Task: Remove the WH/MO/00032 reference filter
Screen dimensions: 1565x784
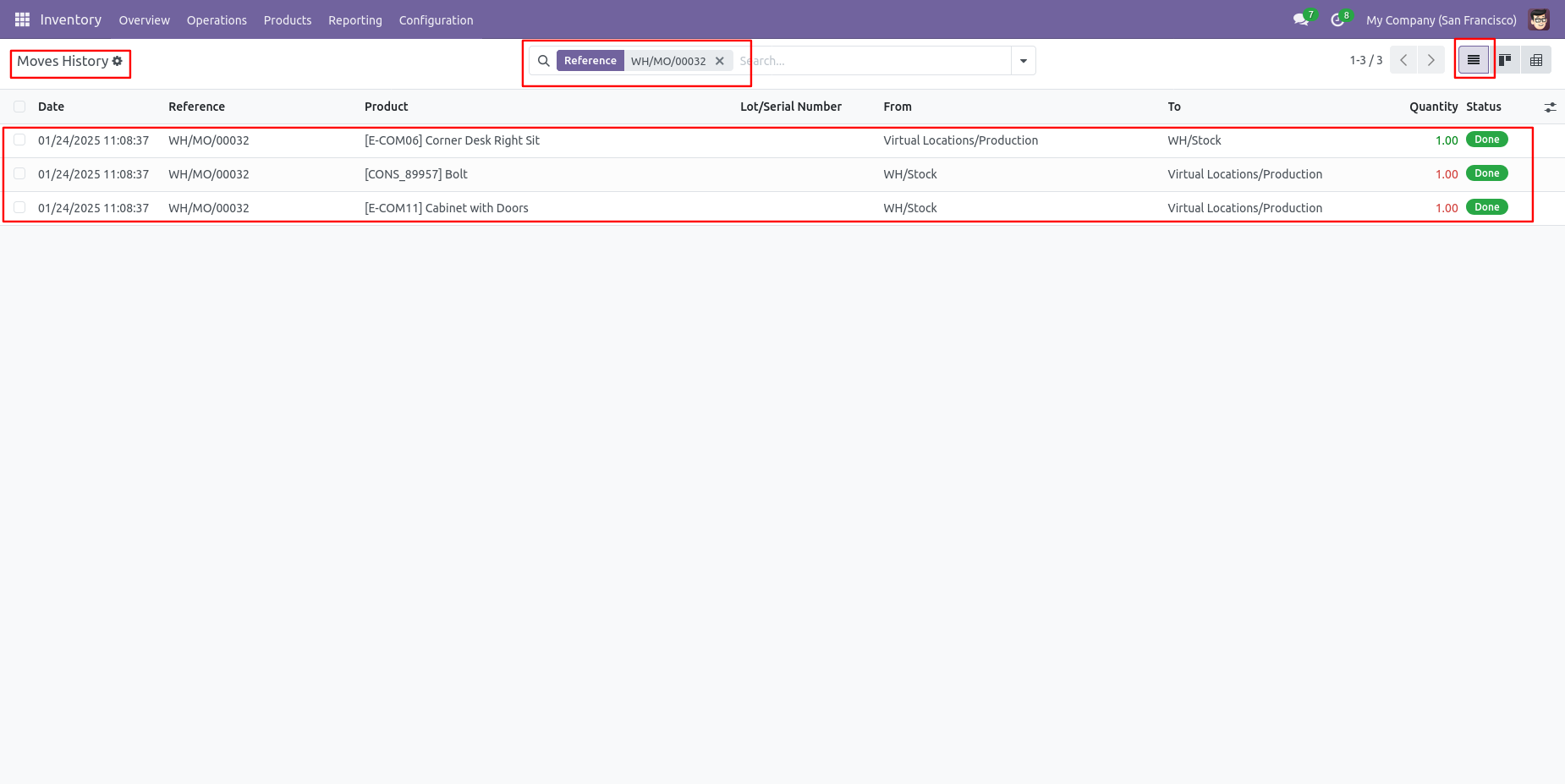Action: tap(720, 61)
